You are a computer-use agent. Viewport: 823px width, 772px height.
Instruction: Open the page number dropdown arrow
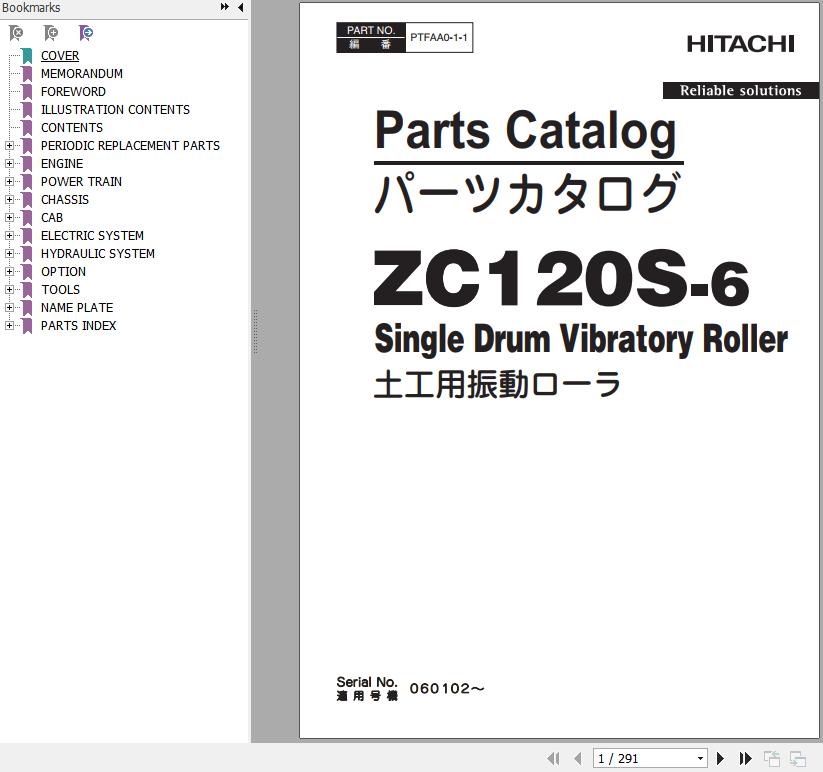[700, 758]
